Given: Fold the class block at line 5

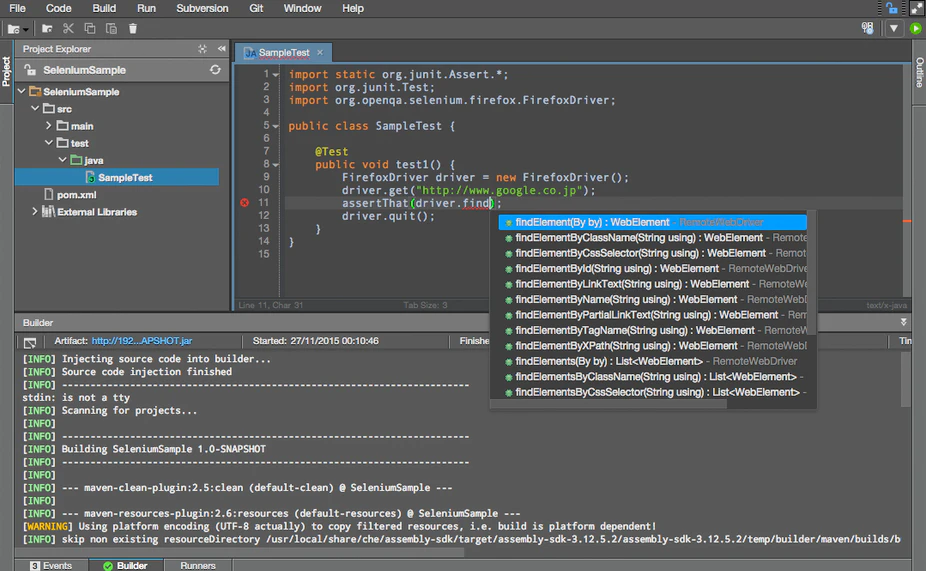Looking at the screenshot, I should pyautogui.click(x=276, y=126).
